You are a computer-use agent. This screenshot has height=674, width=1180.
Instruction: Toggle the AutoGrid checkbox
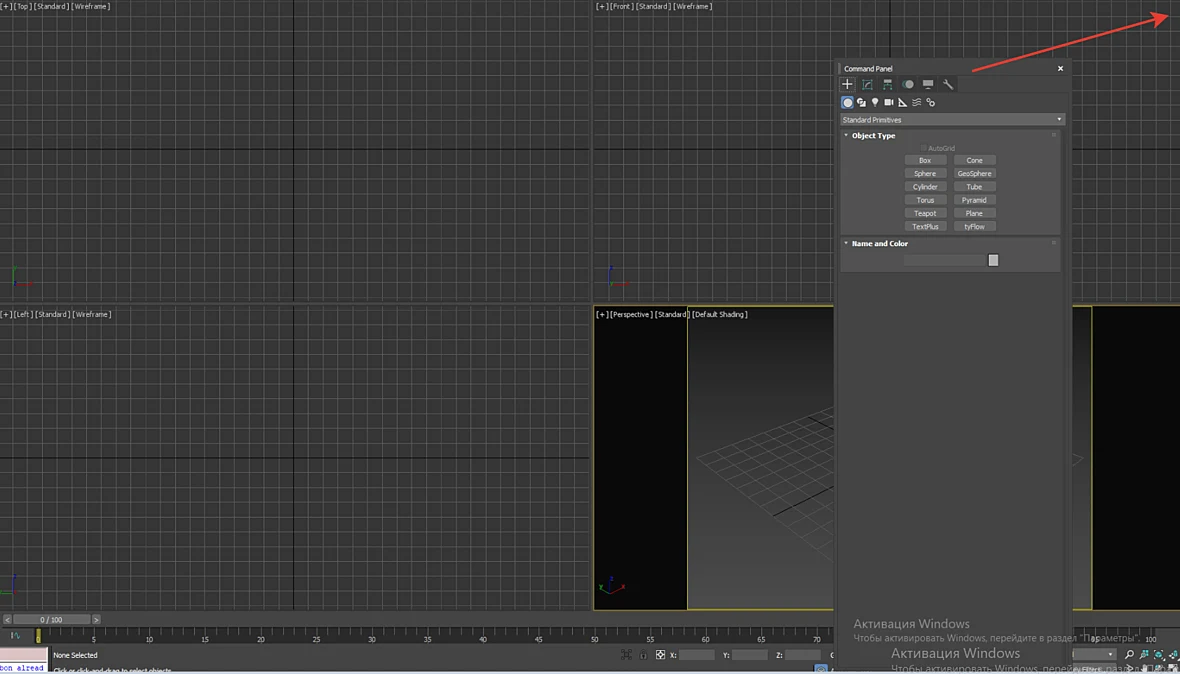(923, 148)
